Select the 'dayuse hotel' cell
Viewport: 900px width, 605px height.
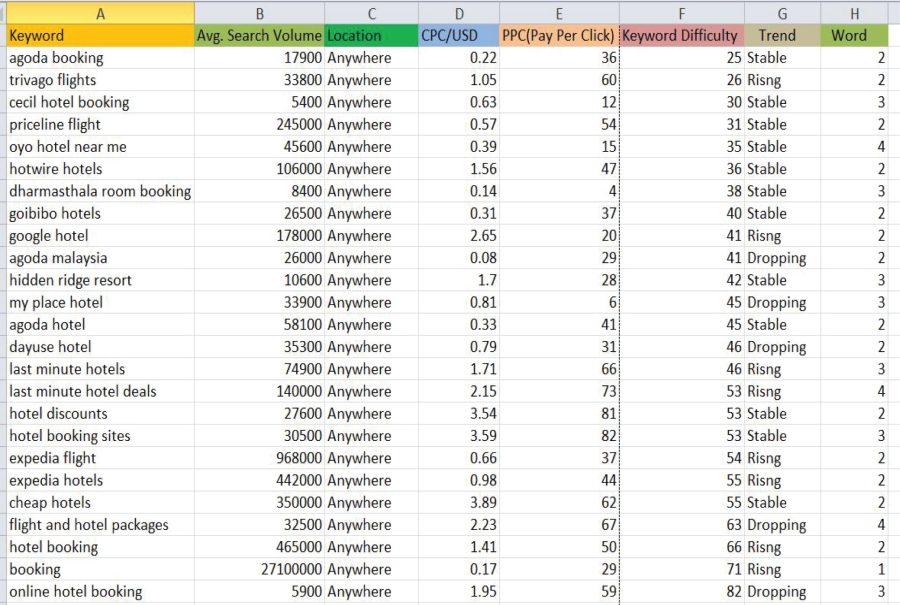point(100,347)
